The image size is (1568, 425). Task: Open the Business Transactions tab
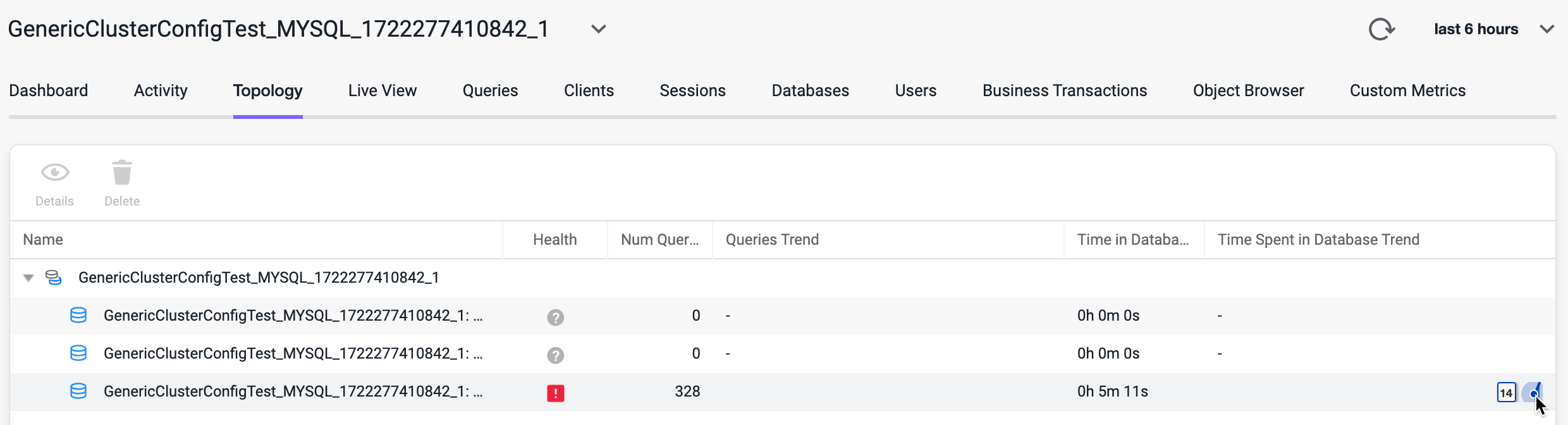coord(1065,90)
